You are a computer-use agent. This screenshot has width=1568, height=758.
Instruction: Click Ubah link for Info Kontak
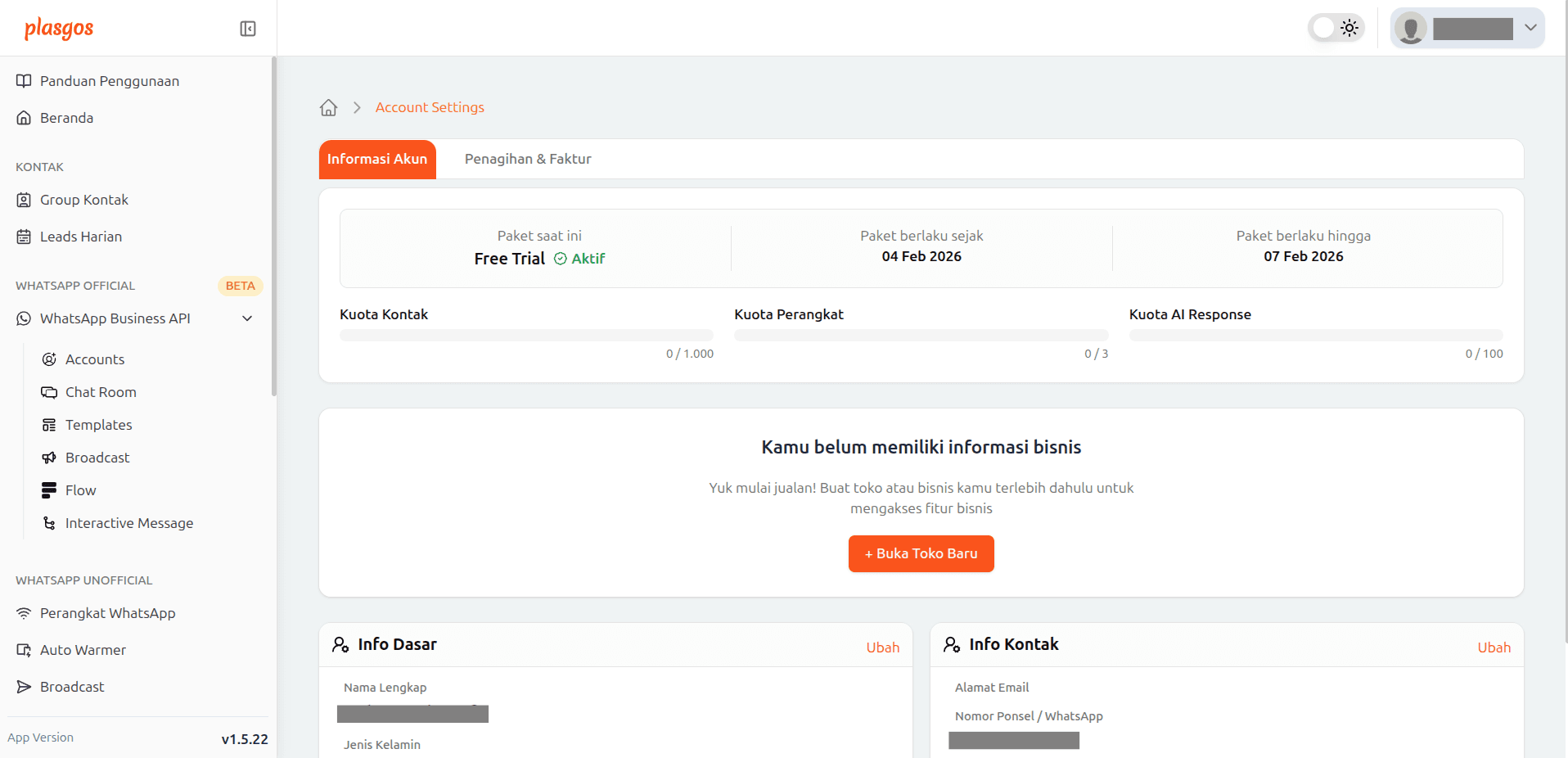1494,647
